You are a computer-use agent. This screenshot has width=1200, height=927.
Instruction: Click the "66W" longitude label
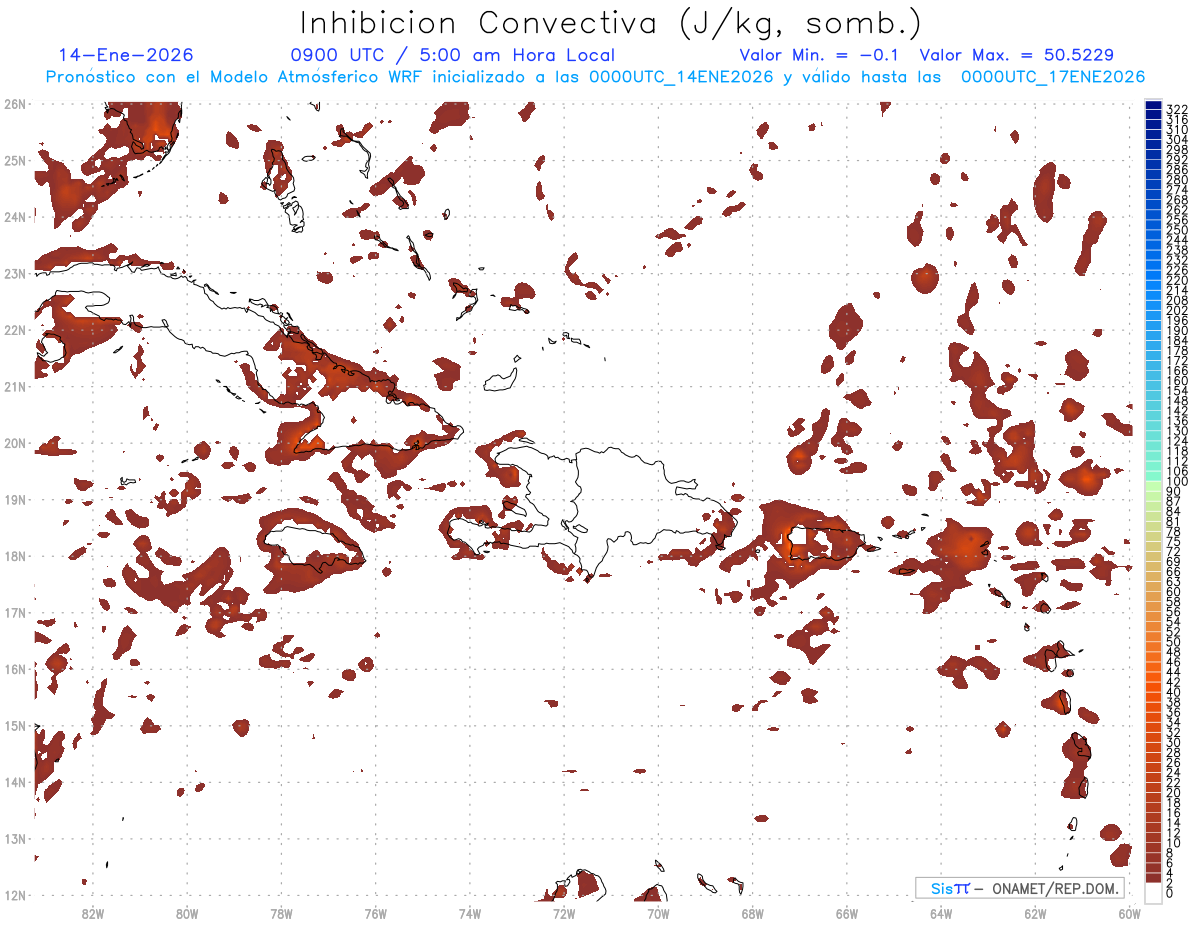click(x=847, y=913)
